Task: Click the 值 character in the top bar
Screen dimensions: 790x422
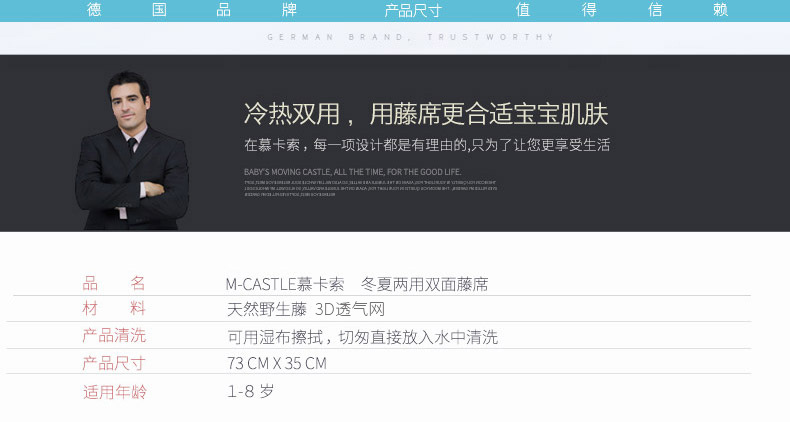Action: 522,11
